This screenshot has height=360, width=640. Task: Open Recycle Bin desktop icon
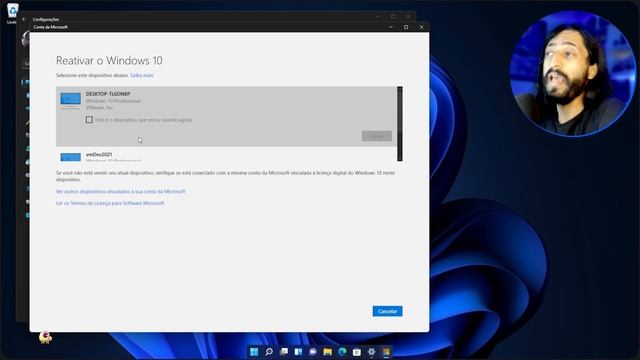click(x=12, y=12)
